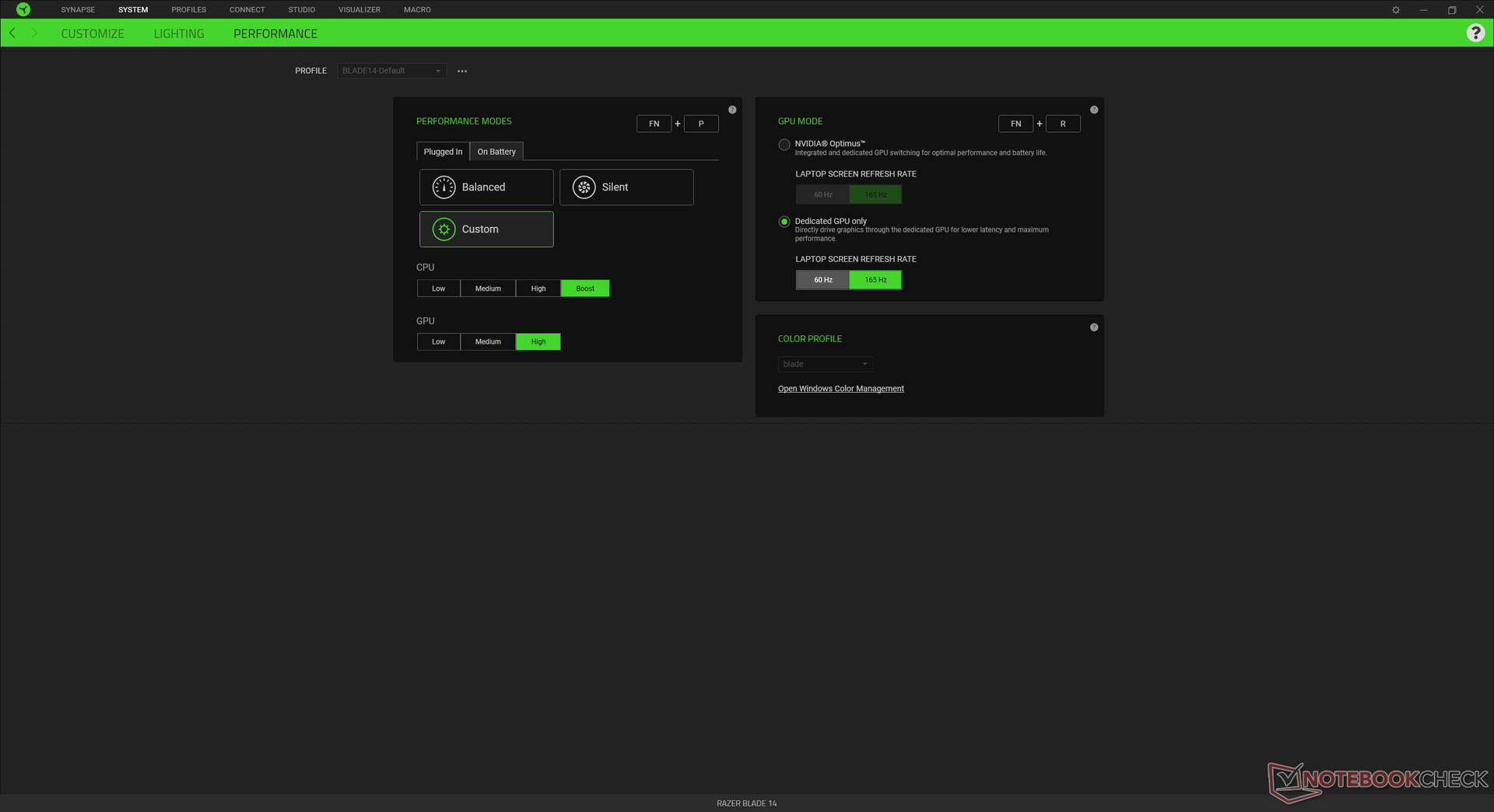Open the blade color profile dropdown
The image size is (1494, 812).
826,364
